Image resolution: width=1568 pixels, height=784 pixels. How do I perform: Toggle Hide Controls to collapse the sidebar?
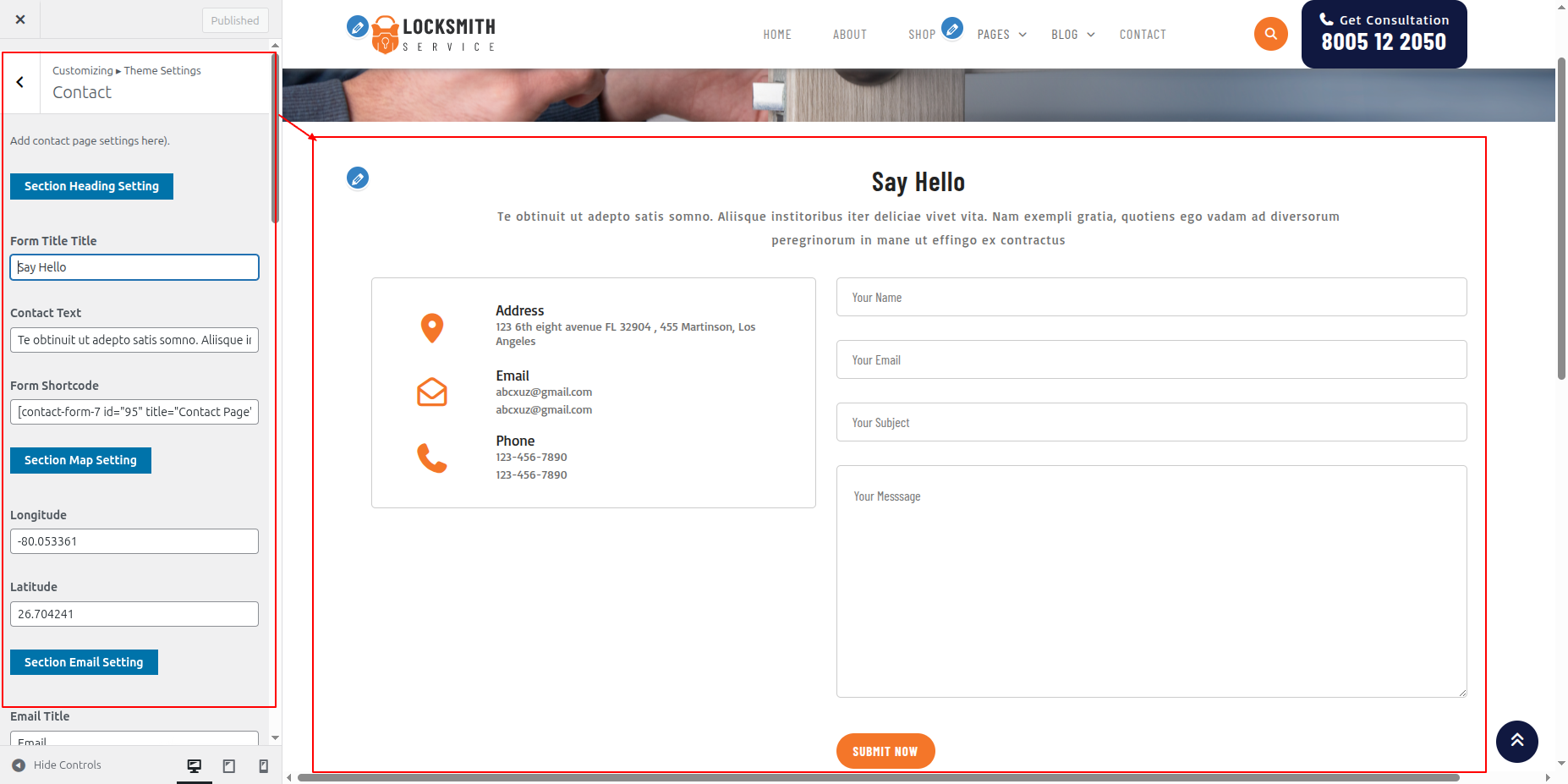point(57,765)
